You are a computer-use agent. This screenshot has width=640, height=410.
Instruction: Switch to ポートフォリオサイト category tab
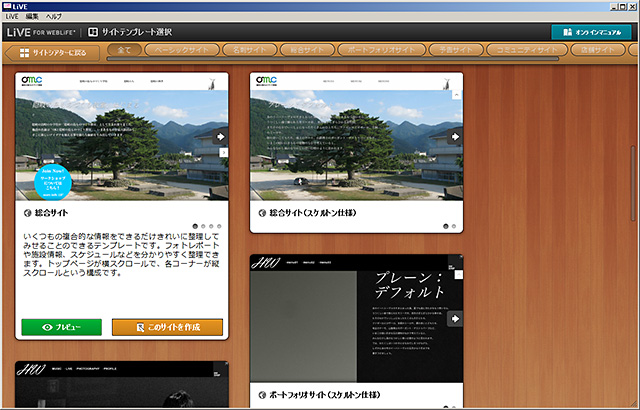[x=376, y=49]
